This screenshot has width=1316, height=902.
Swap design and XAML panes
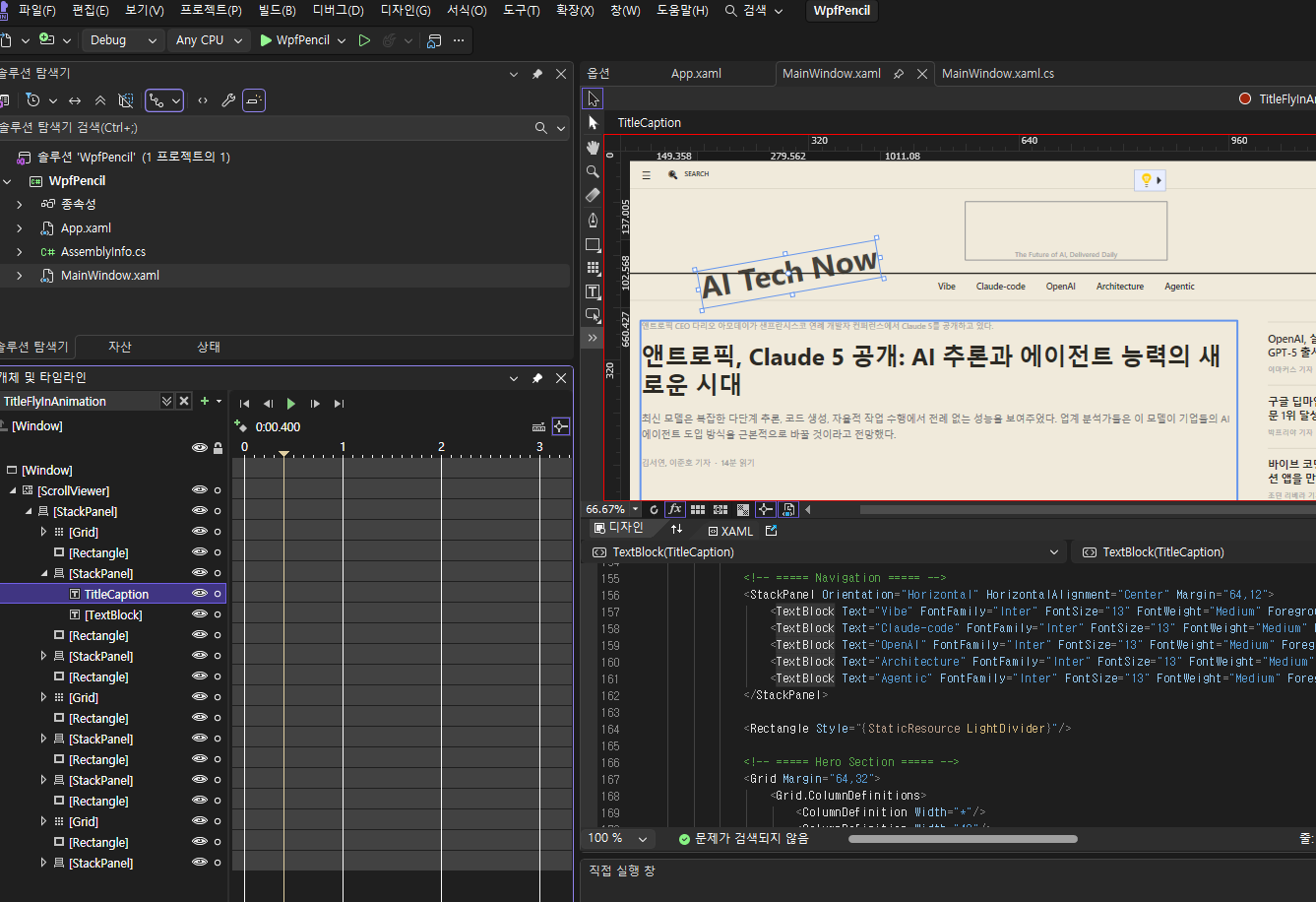point(676,530)
